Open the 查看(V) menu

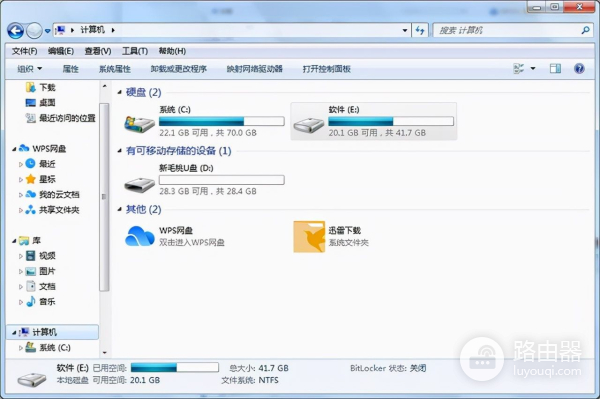point(98,51)
